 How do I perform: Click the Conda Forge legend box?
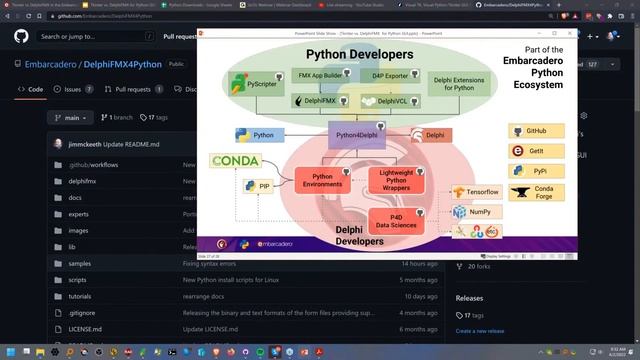[536, 192]
